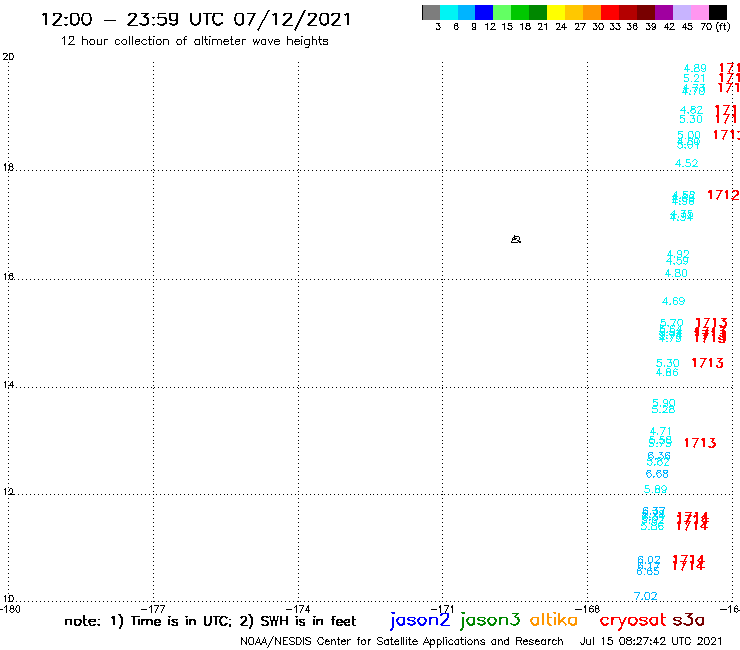This screenshot has width=740, height=650.
Task: Click the chart title with date 07/12/2021
Action: 196,19
